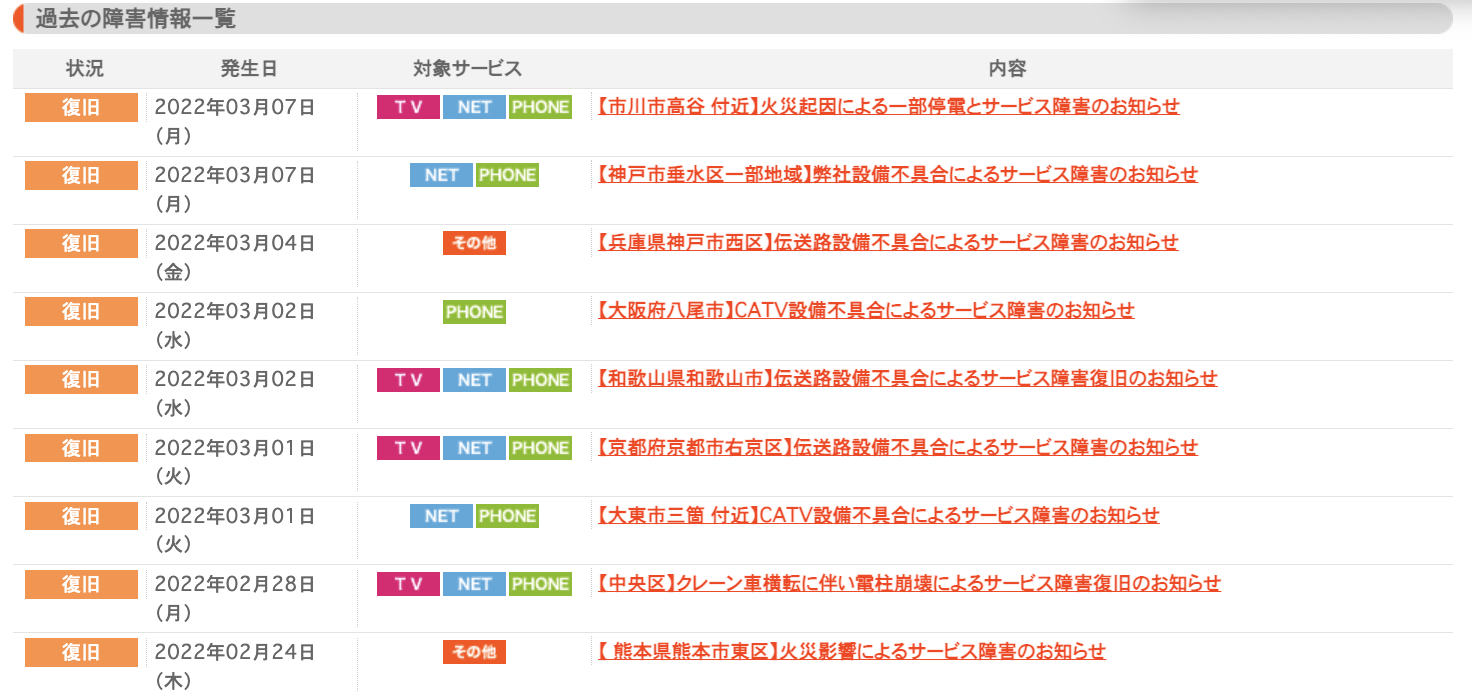Click the NET badge in the 和歌山県和歌山市 row
This screenshot has height=691, width=1472.
(x=474, y=380)
